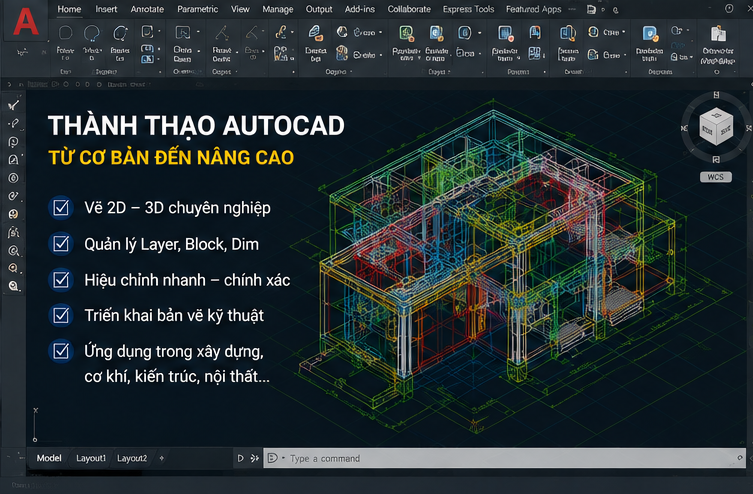Click the search magnifier in the title bar
Image resolution: width=753 pixels, height=494 pixels.
[x=616, y=10]
